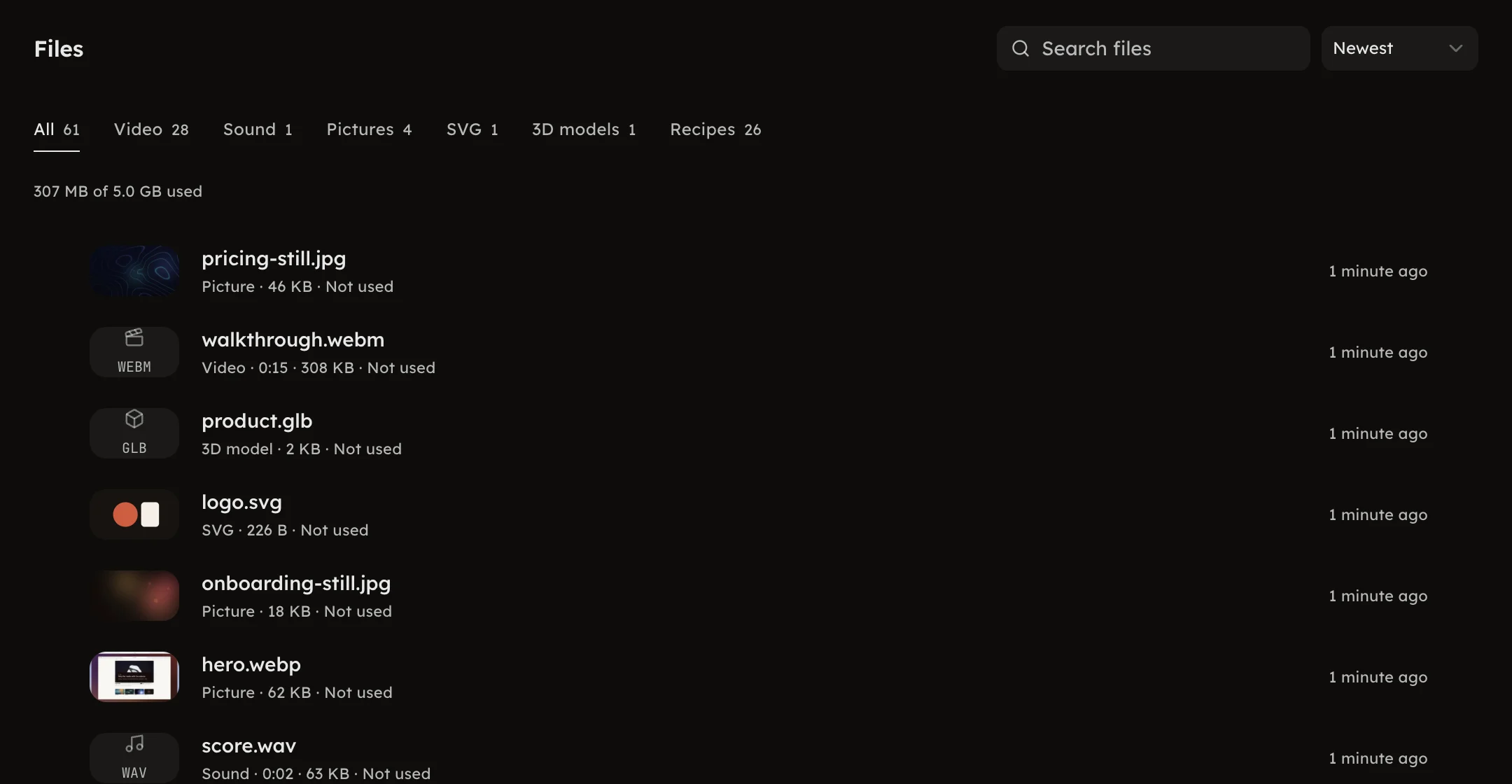The height and width of the screenshot is (784, 1512).
Task: Select the pricing-still.jpg file name
Action: (274, 259)
